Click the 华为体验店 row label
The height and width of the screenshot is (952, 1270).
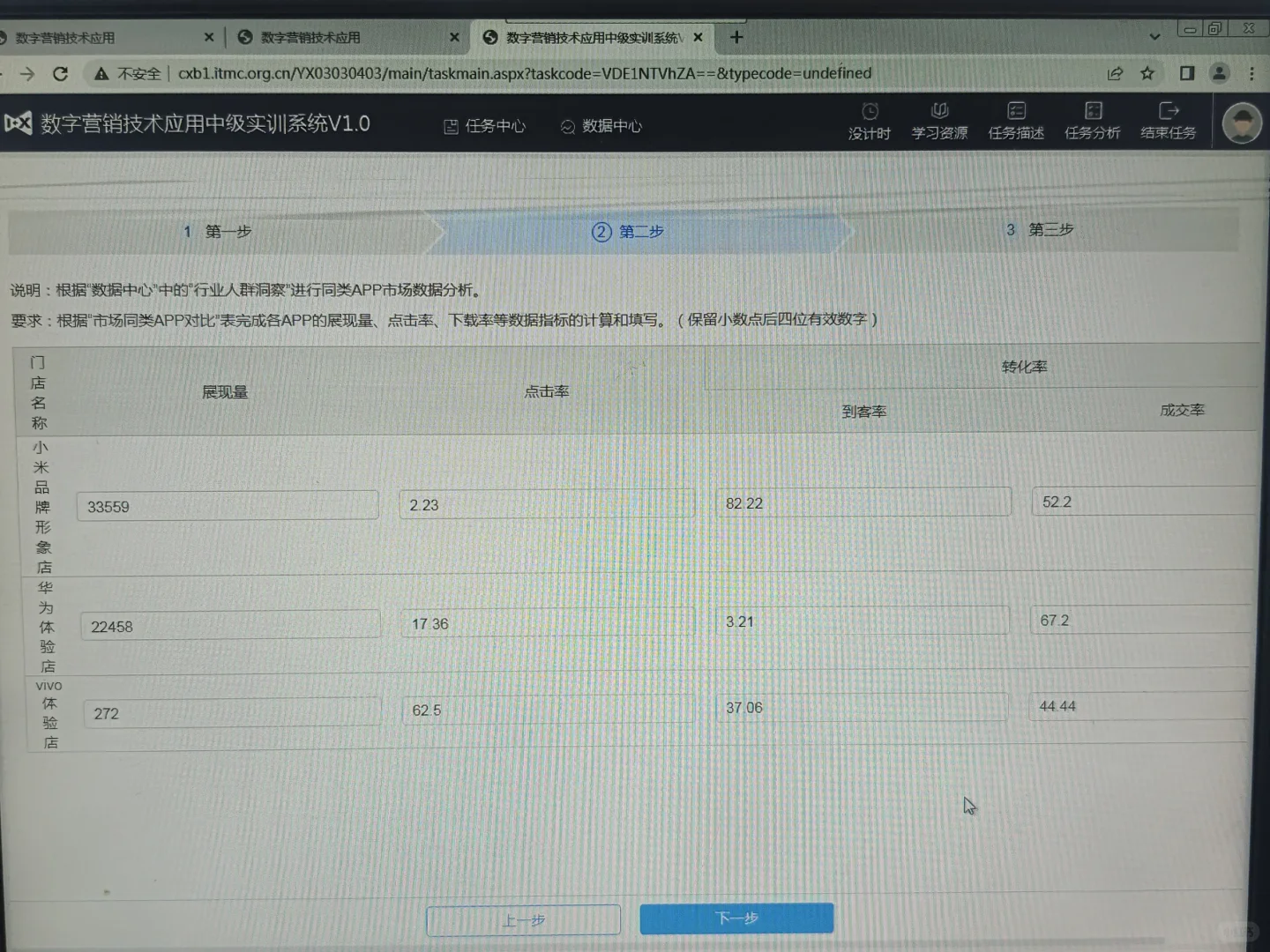(47, 627)
